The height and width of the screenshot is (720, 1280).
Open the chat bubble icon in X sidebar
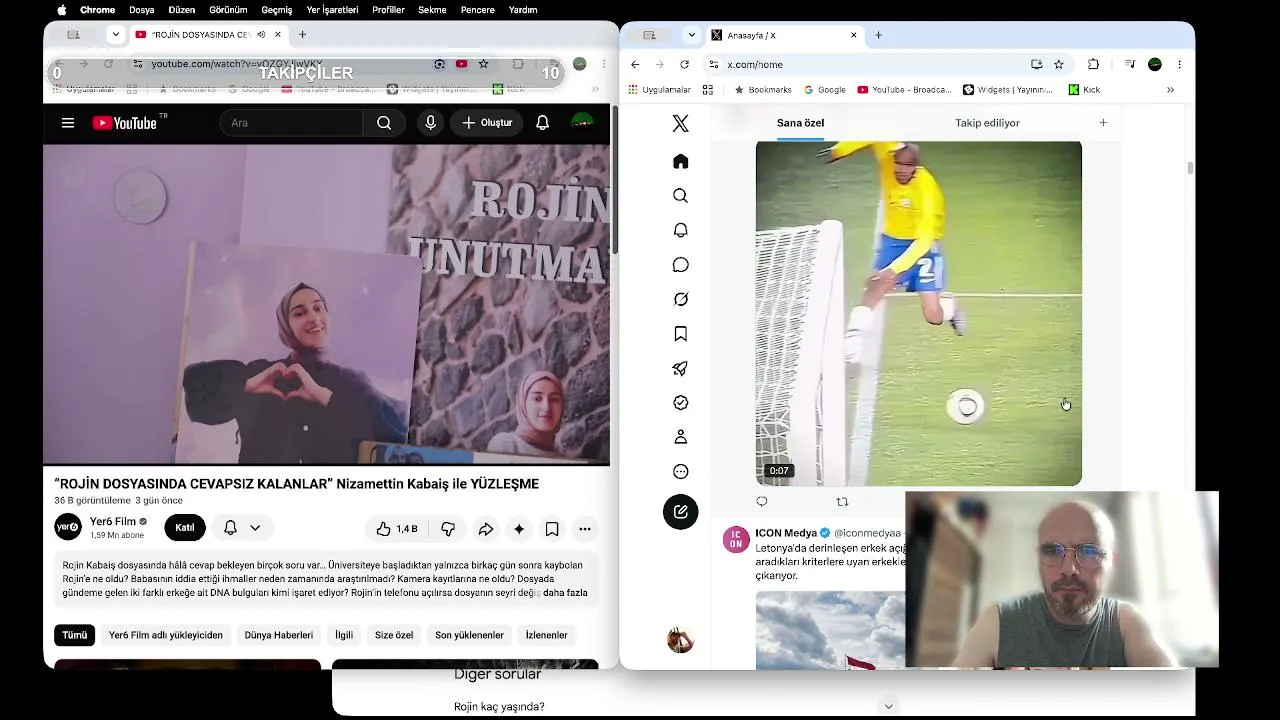(680, 265)
